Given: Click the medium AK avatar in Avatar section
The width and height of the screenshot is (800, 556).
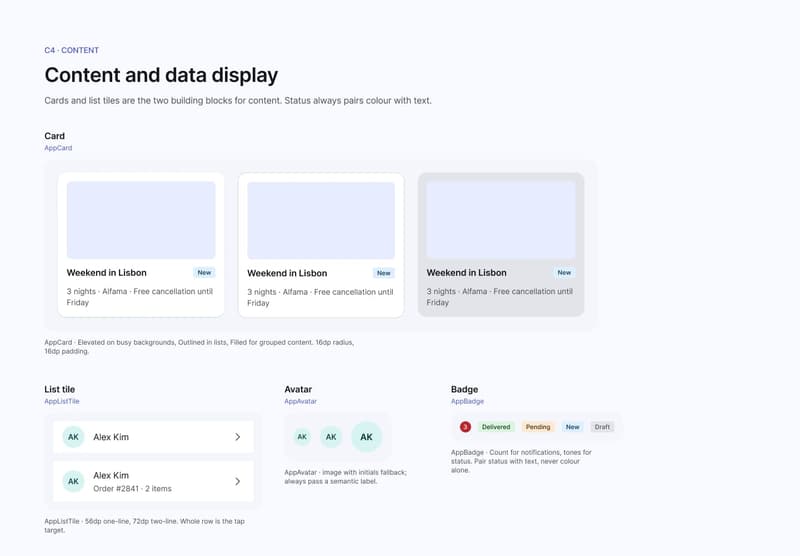Looking at the screenshot, I should pyautogui.click(x=331, y=437).
